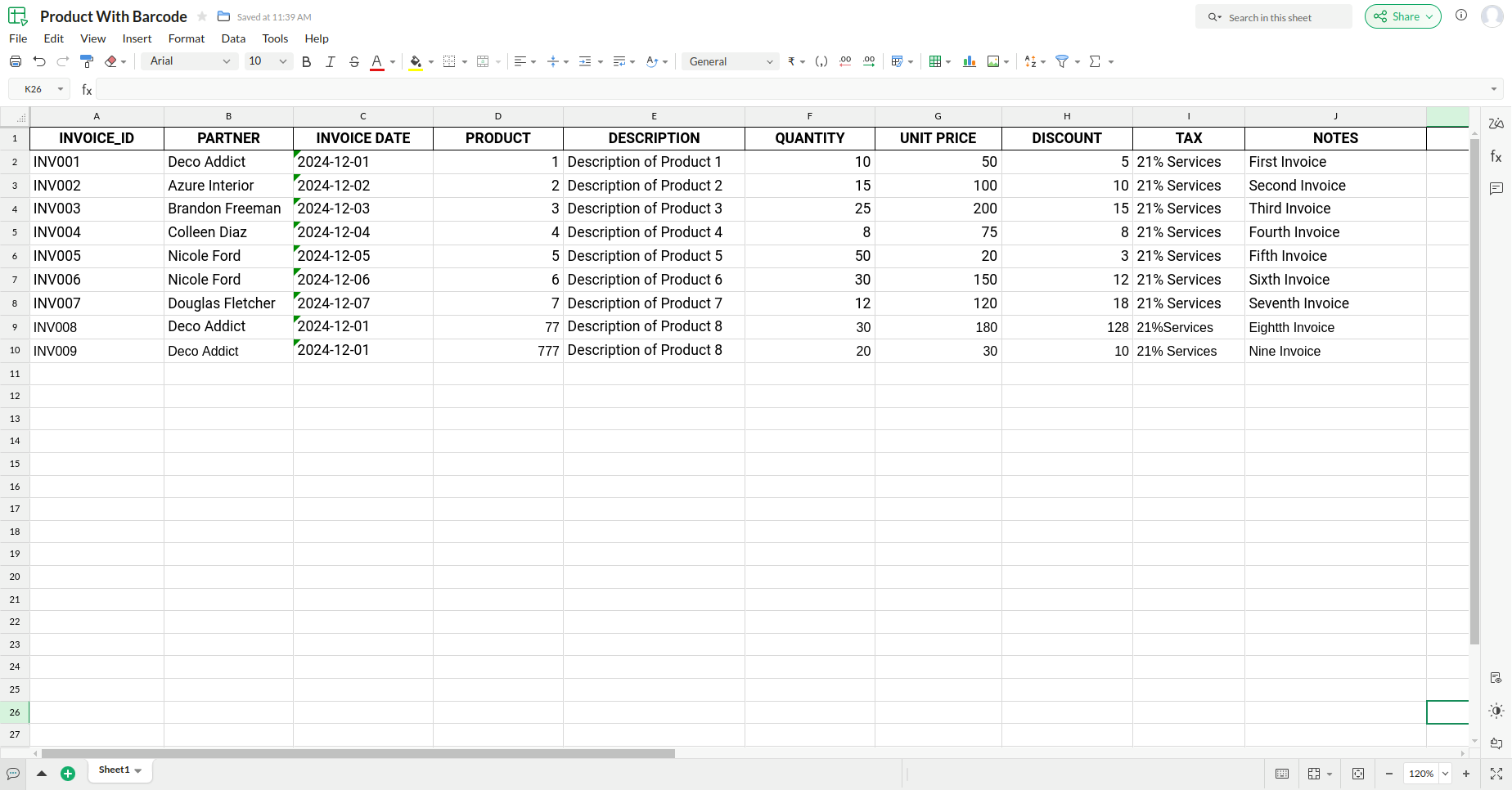The height and width of the screenshot is (790, 1512).
Task: Click the insert image icon
Action: click(x=993, y=61)
